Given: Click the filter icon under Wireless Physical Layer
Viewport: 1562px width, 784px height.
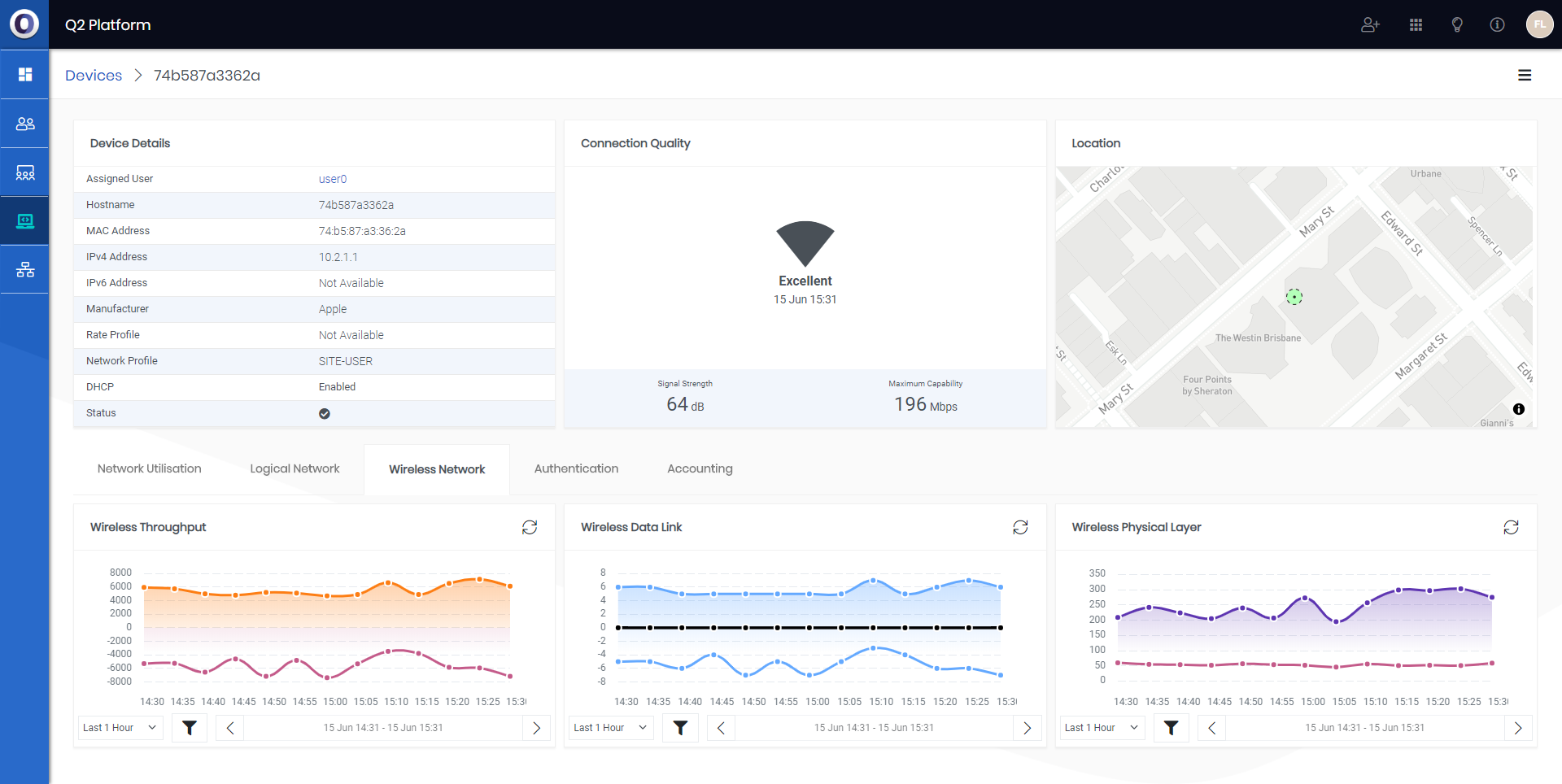Looking at the screenshot, I should (x=1171, y=728).
